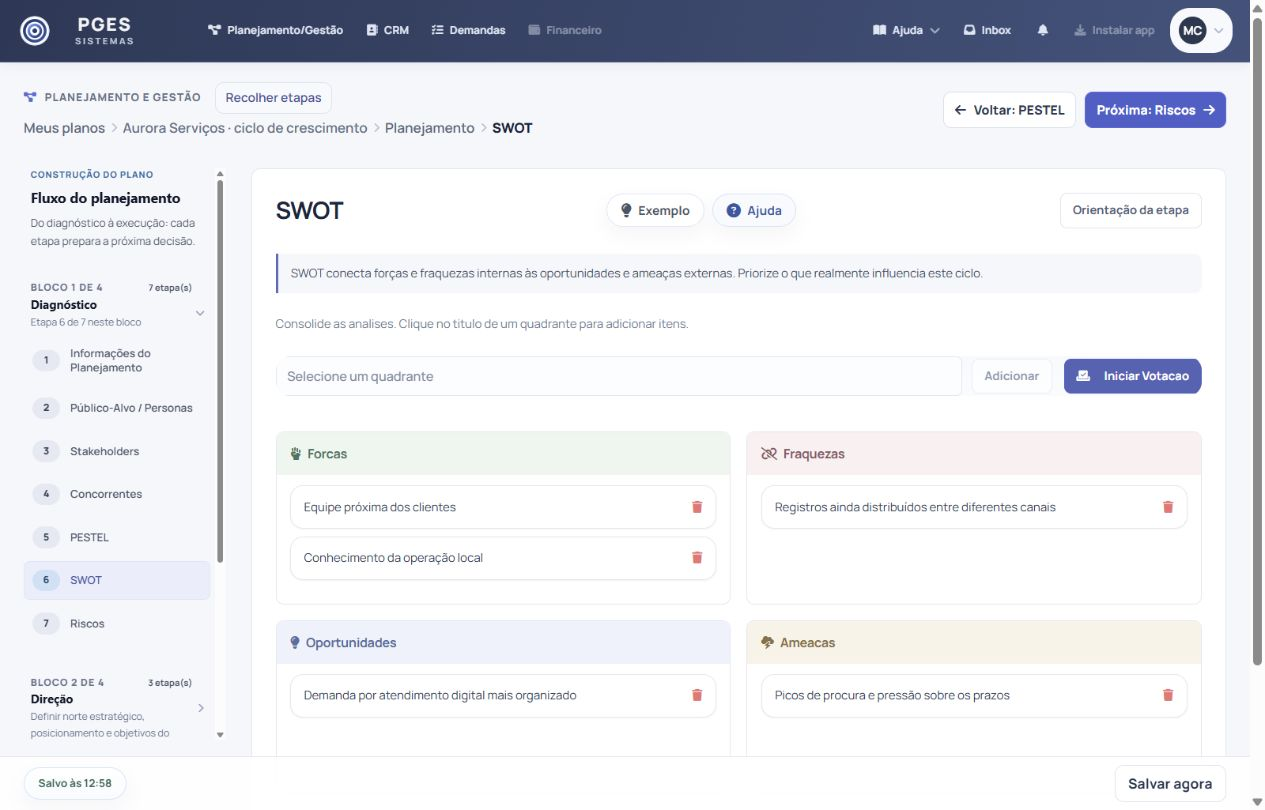Delete the 'Picos de procura' threat item
This screenshot has height=810, width=1265.
pos(1168,695)
